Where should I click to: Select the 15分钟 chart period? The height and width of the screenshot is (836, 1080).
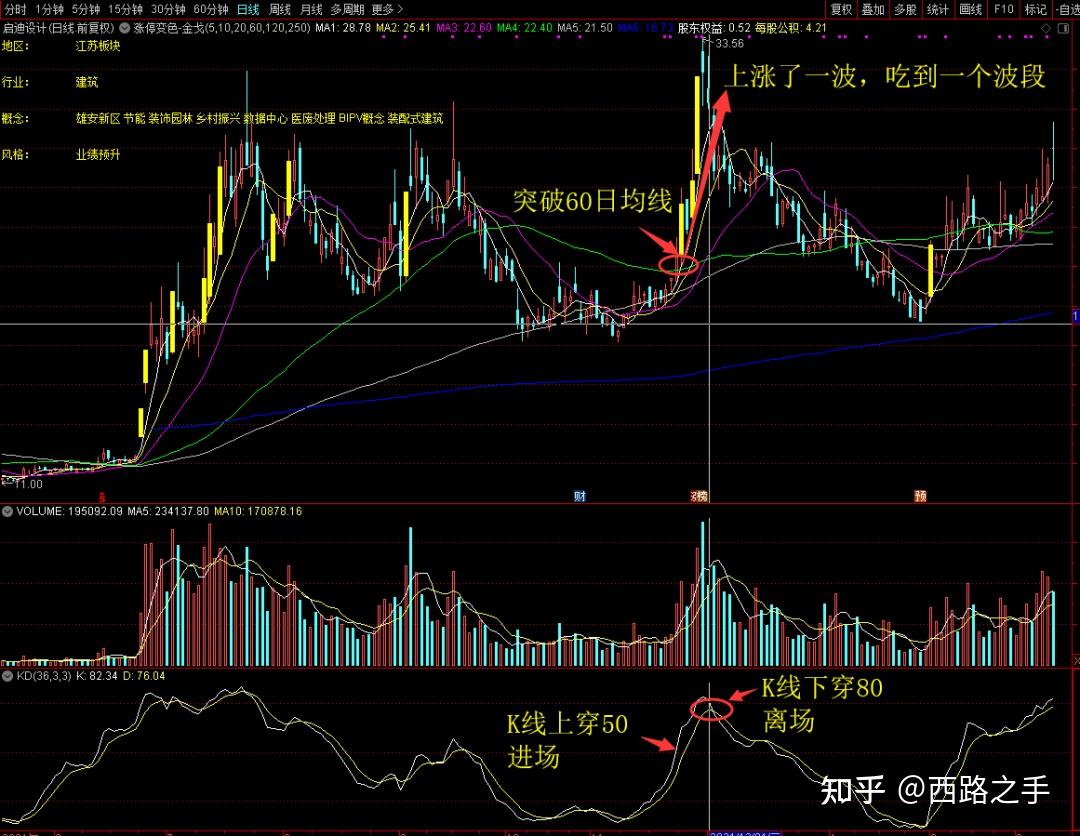pos(125,9)
